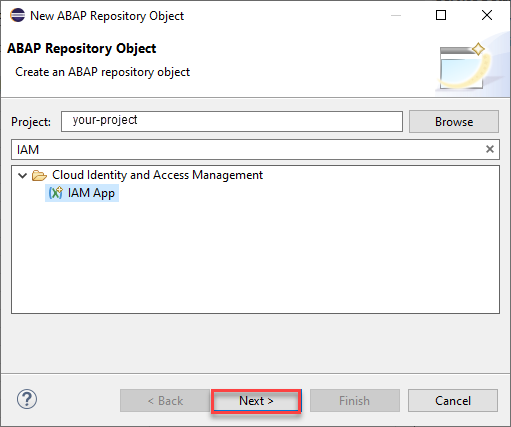This screenshot has height=427, width=511.
Task: Close the dialog with the X
Action: 487,15
